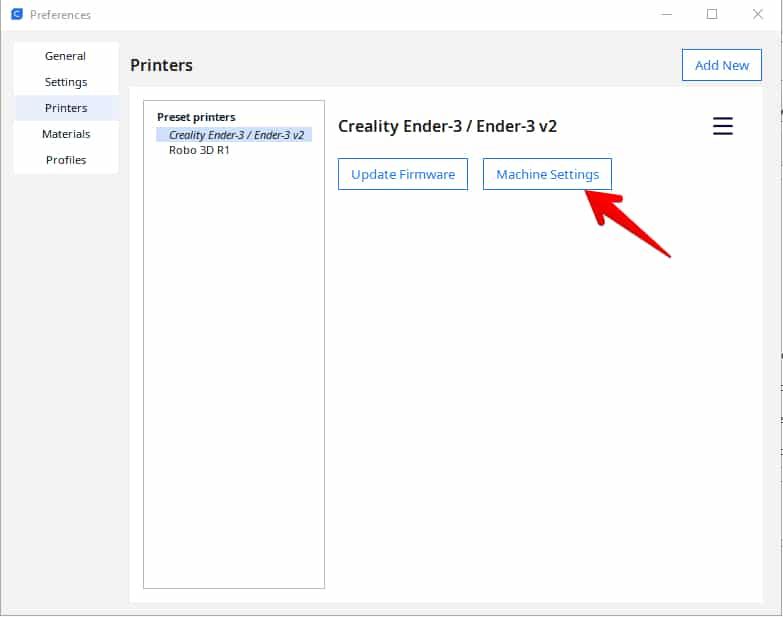
Task: Switch to the Settings page
Action: pos(66,82)
